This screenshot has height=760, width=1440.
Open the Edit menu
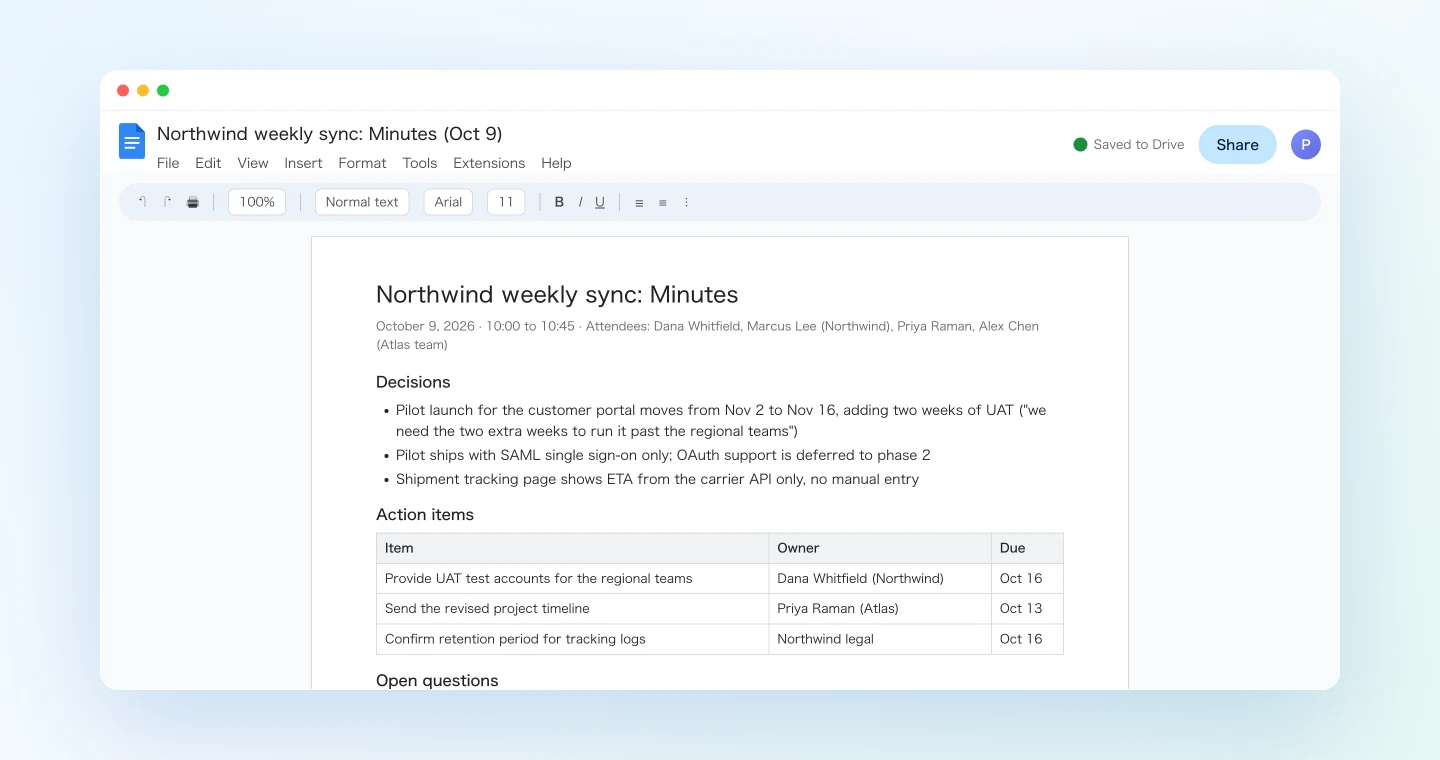pyautogui.click(x=208, y=163)
